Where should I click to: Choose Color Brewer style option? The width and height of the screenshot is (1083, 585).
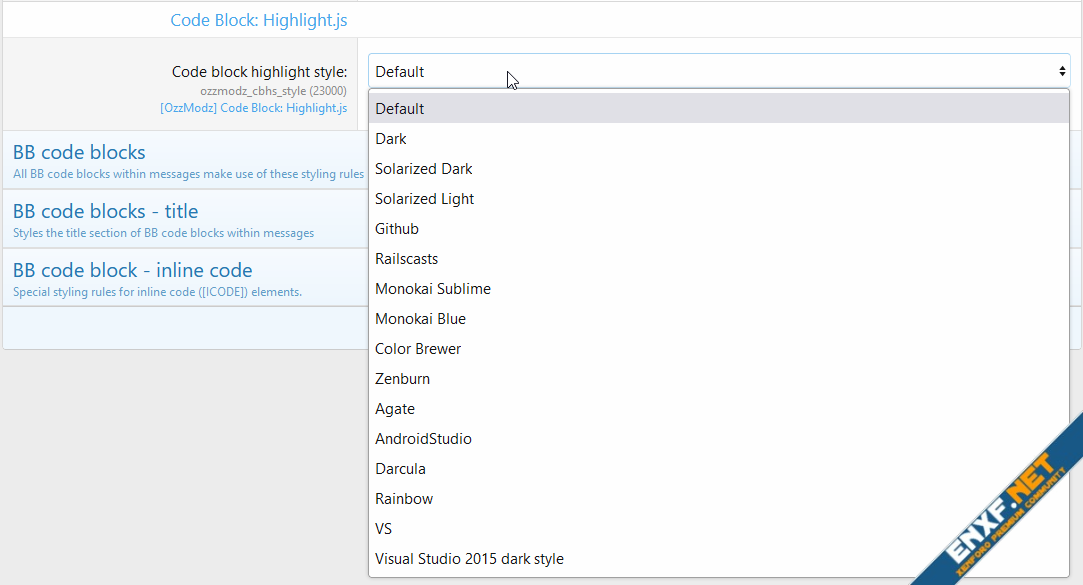418,349
